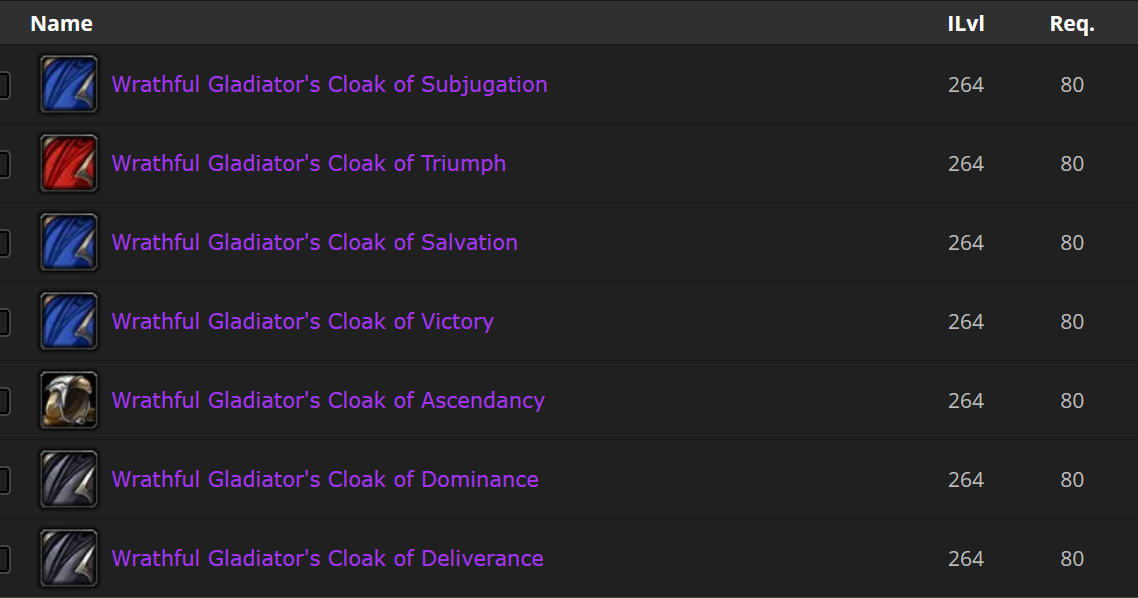Sort items by ILvl column header

tap(966, 24)
